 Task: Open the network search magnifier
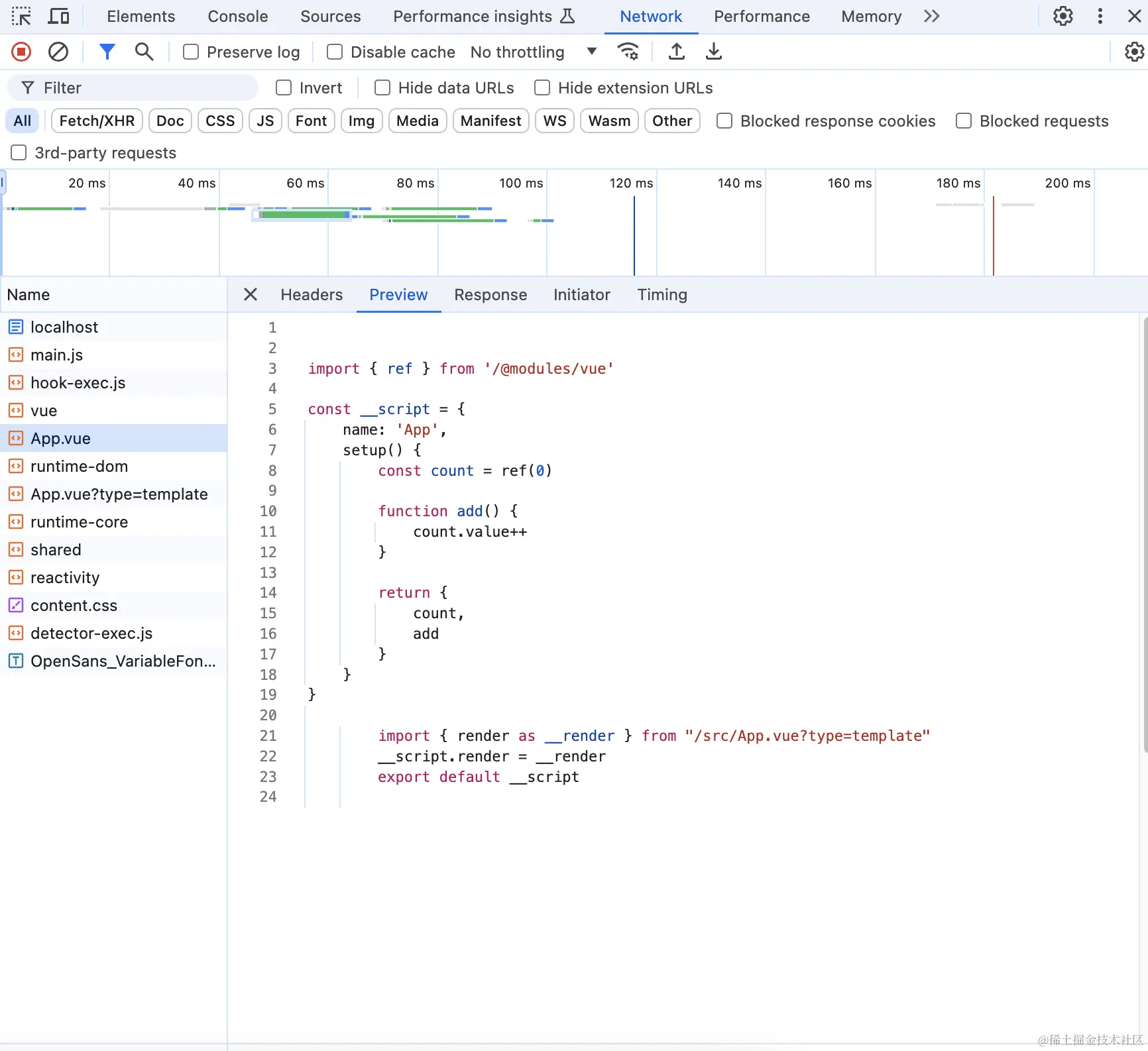pos(144,52)
